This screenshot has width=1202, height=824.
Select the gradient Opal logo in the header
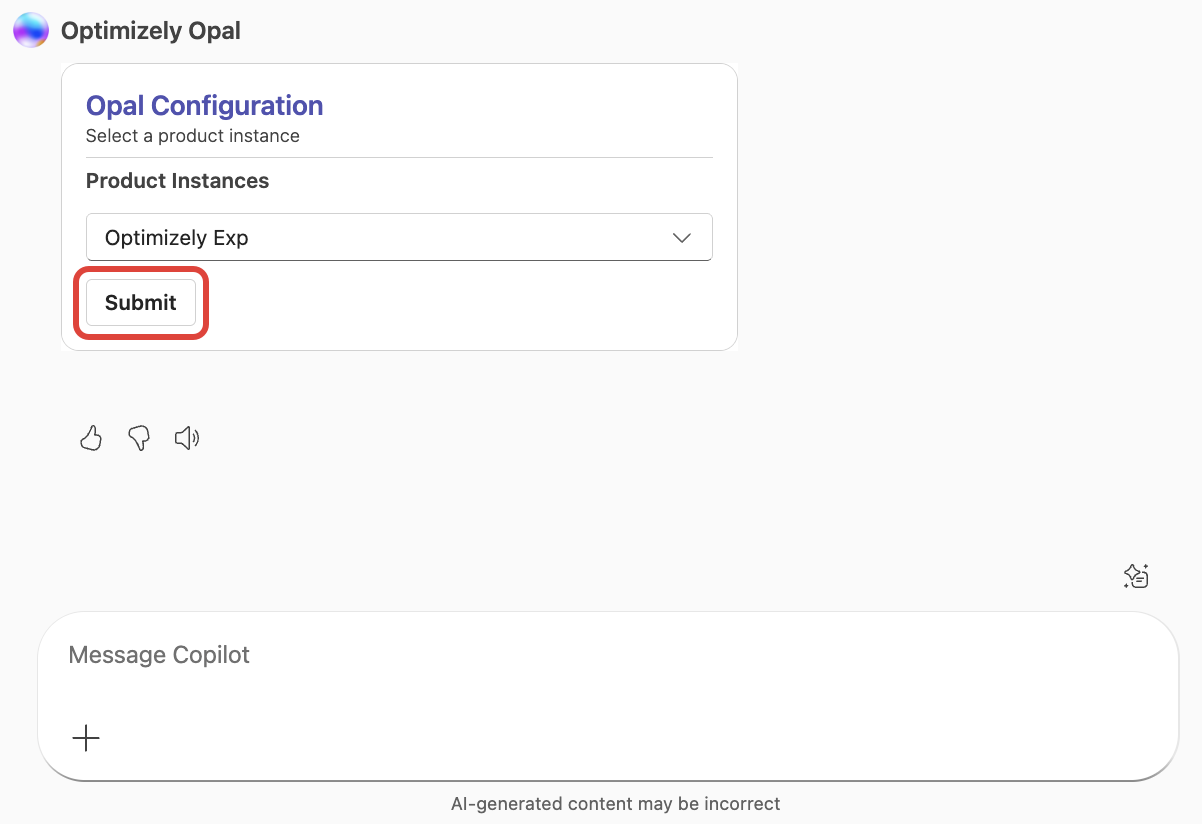pos(30,30)
